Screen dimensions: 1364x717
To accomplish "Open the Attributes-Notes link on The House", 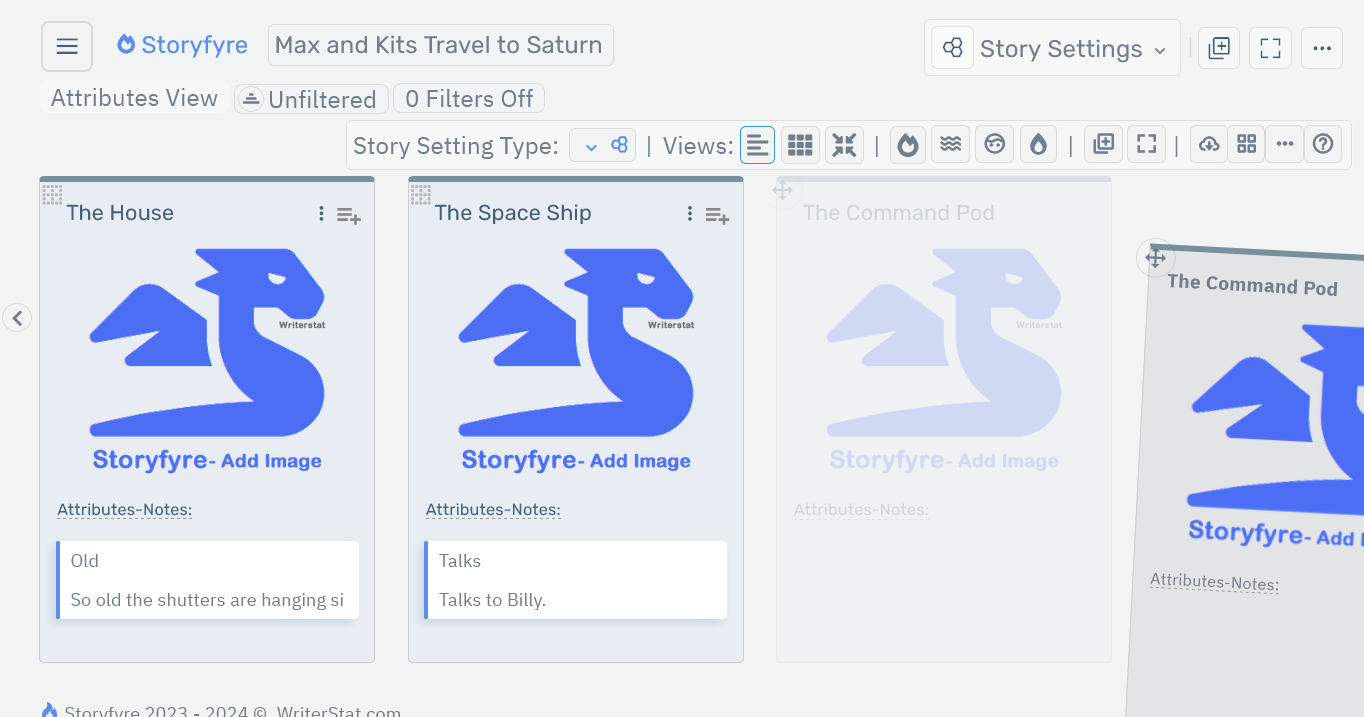I will (x=124, y=509).
